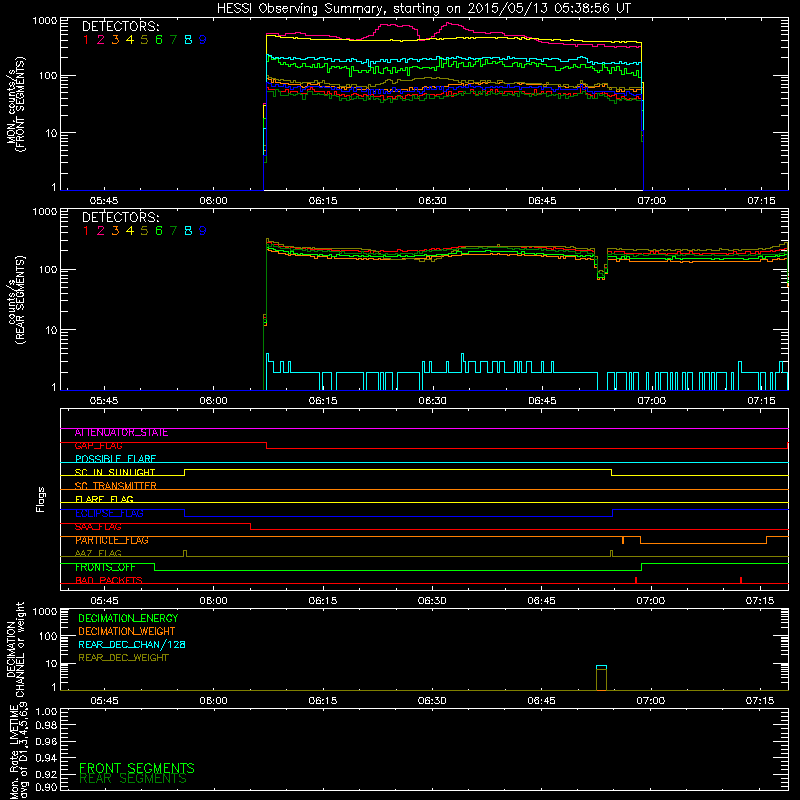Click DETECTORS: heading in front segments plot
This screenshot has height=800, width=800.
(x=120, y=27)
